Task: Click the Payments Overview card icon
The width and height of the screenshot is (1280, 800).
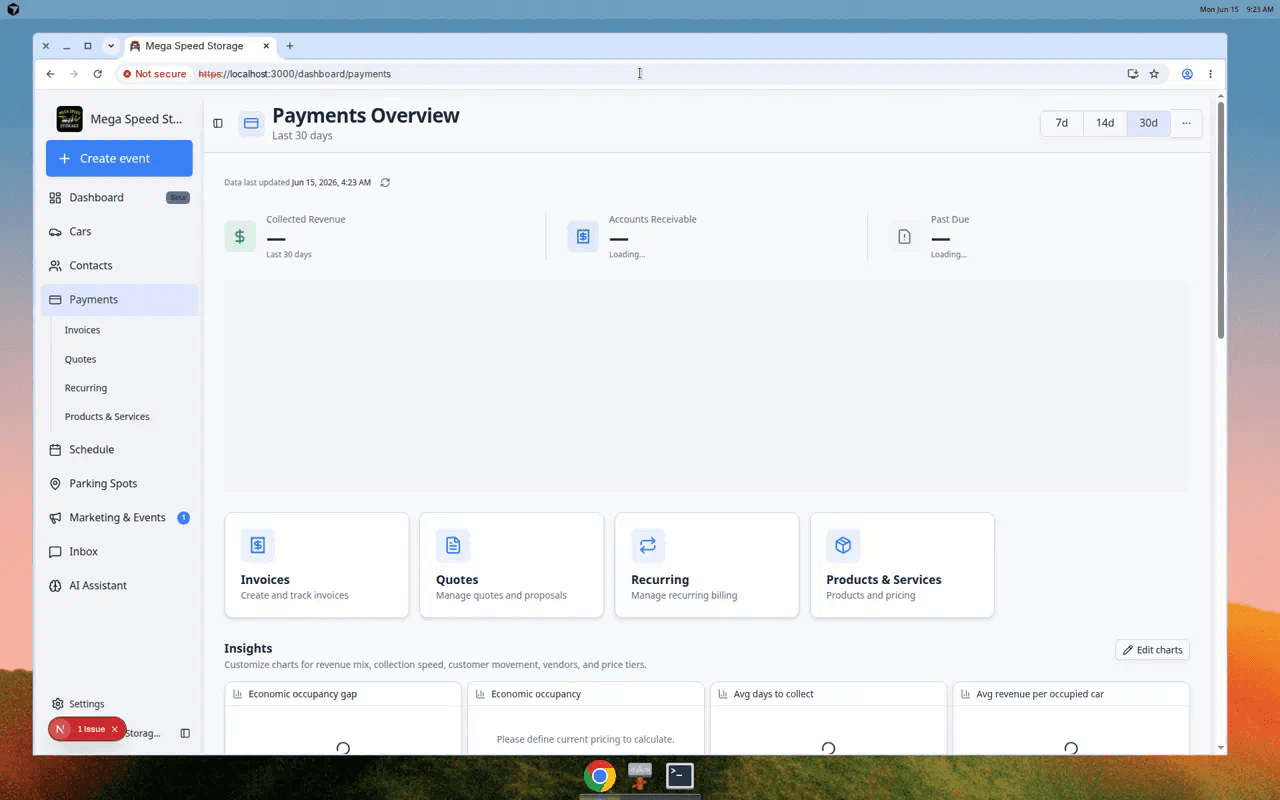Action: pos(251,123)
